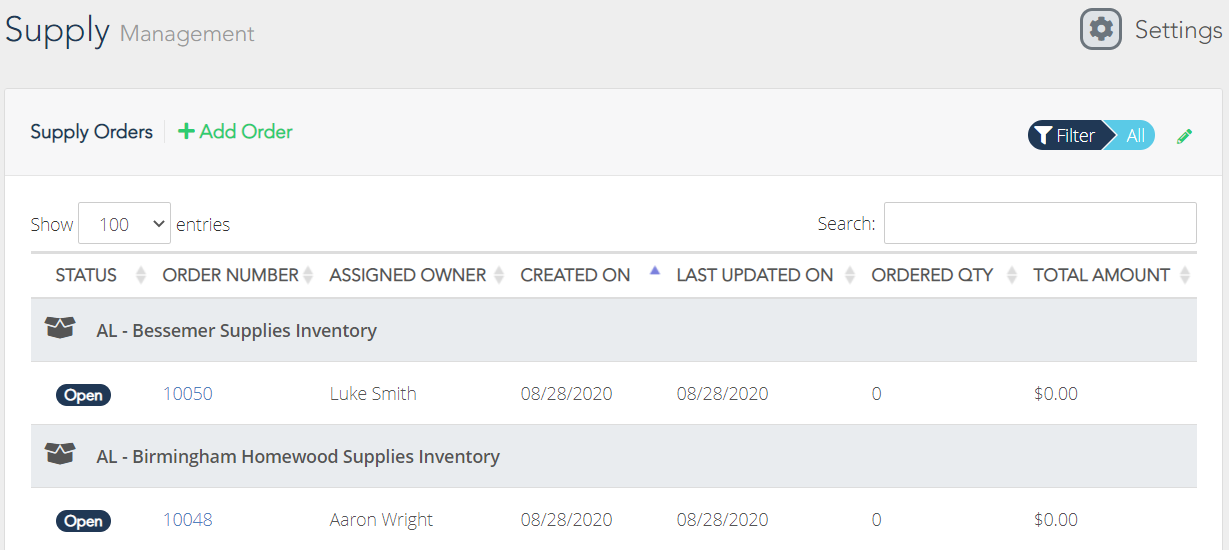Sort by Assigned Owner column header
This screenshot has width=1229, height=550.
(x=408, y=275)
